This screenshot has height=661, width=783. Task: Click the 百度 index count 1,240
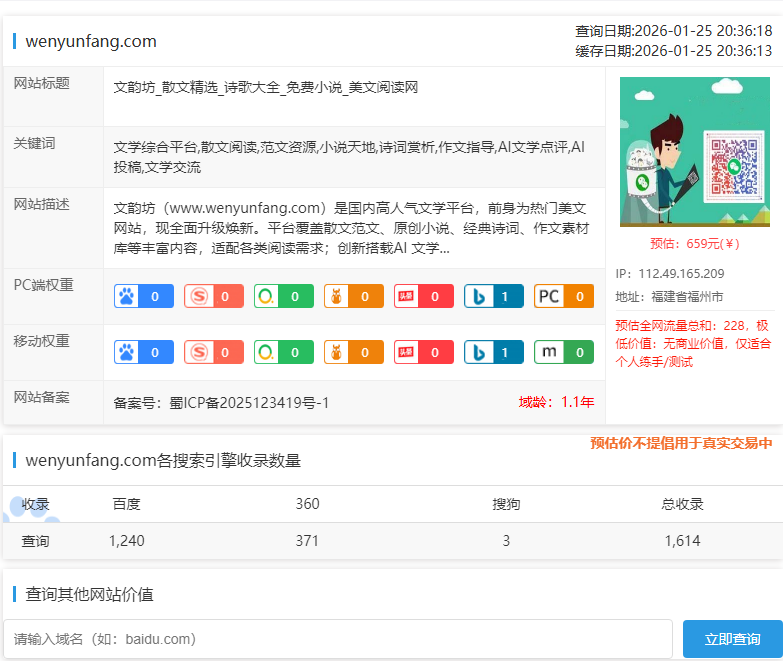point(127,541)
